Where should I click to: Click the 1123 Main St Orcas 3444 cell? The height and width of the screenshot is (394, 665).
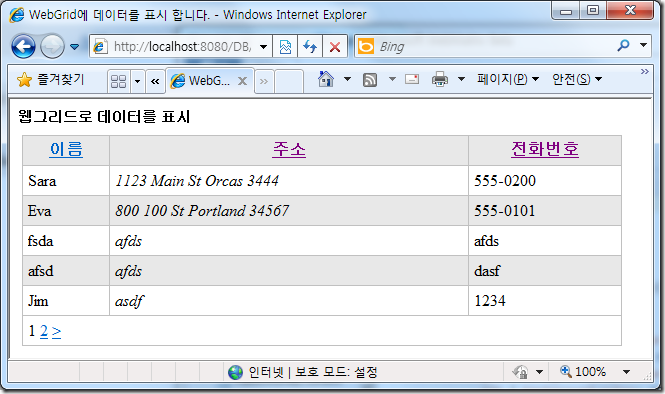(x=289, y=181)
